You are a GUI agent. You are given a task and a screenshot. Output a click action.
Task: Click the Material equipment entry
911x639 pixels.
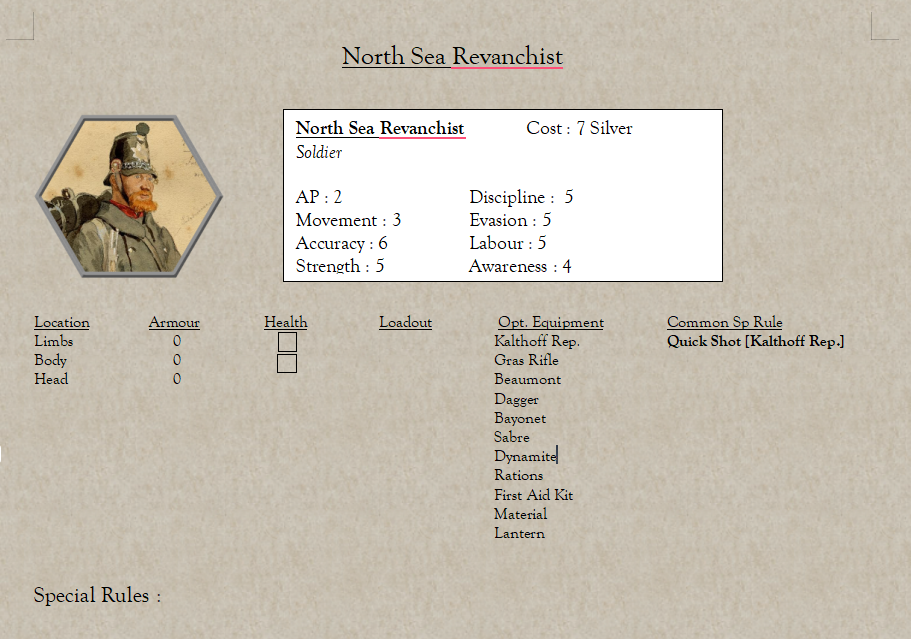(x=521, y=514)
